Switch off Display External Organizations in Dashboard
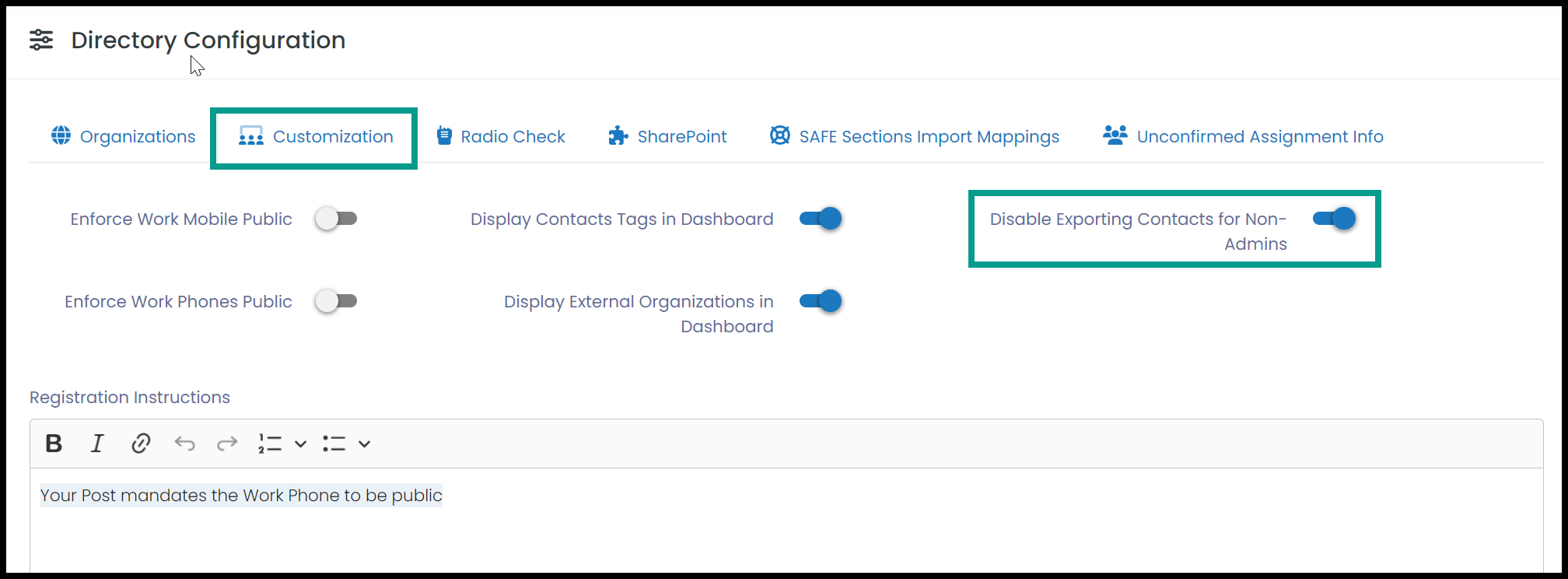The width and height of the screenshot is (1568, 579). tap(821, 301)
